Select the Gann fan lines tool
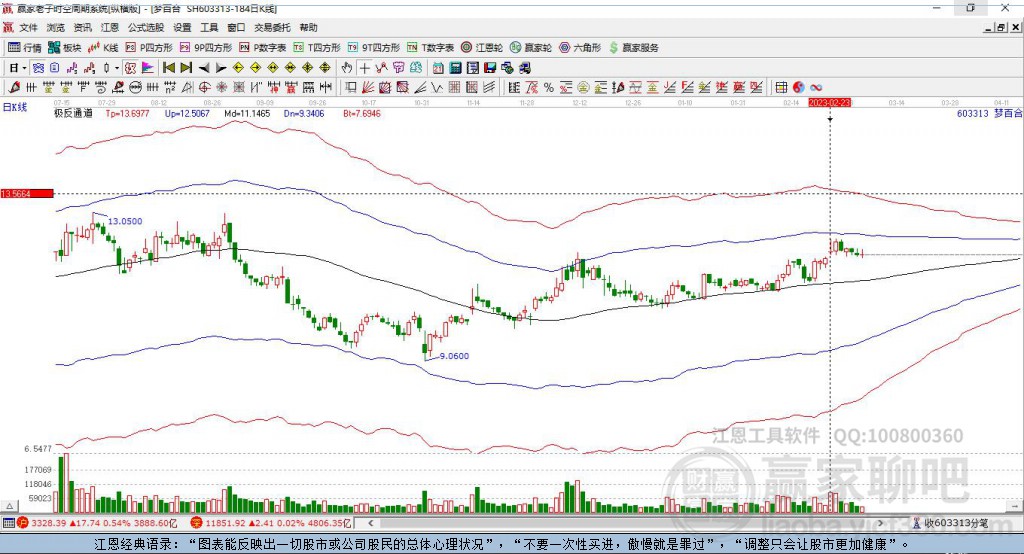 coord(368,87)
